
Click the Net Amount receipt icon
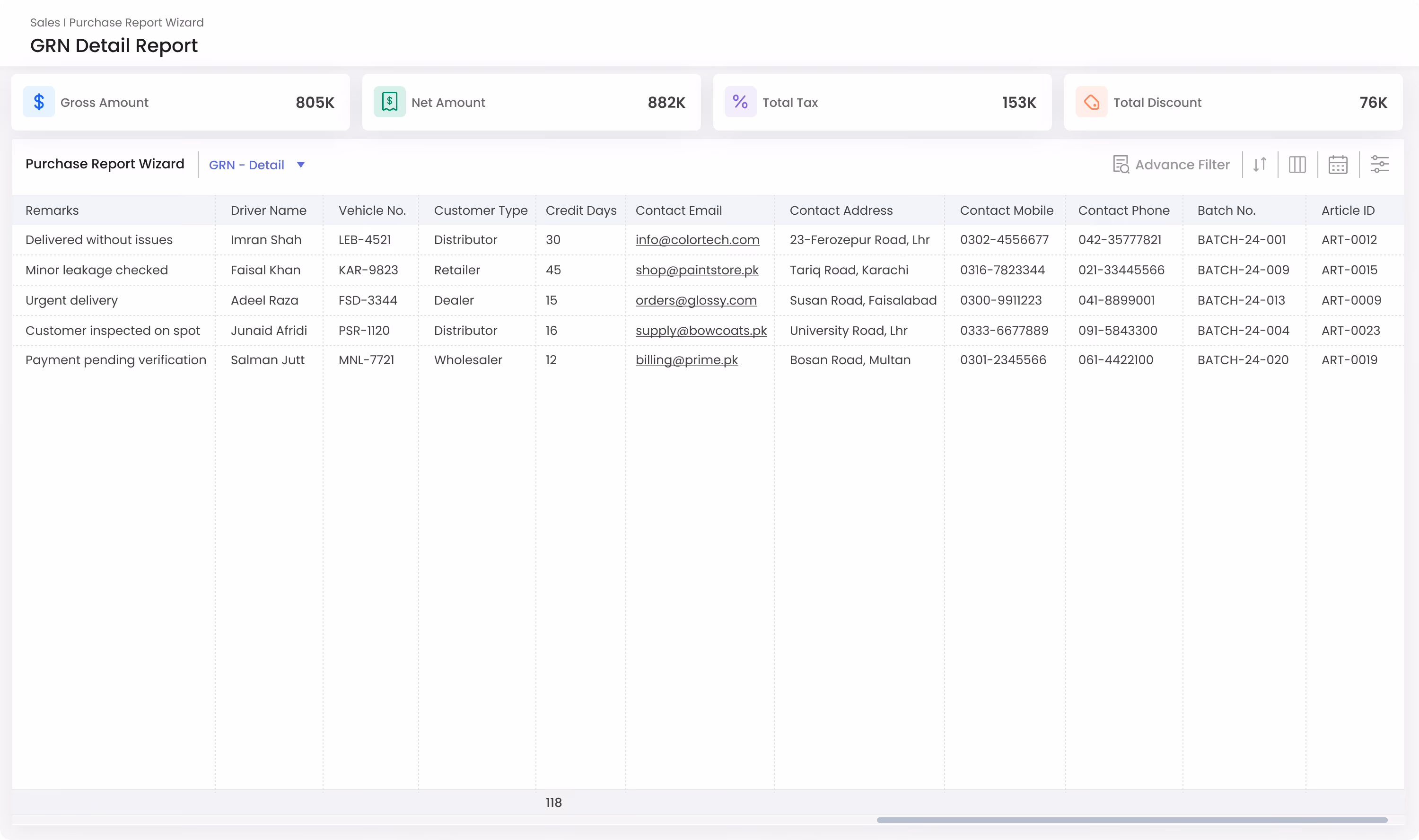(389, 102)
